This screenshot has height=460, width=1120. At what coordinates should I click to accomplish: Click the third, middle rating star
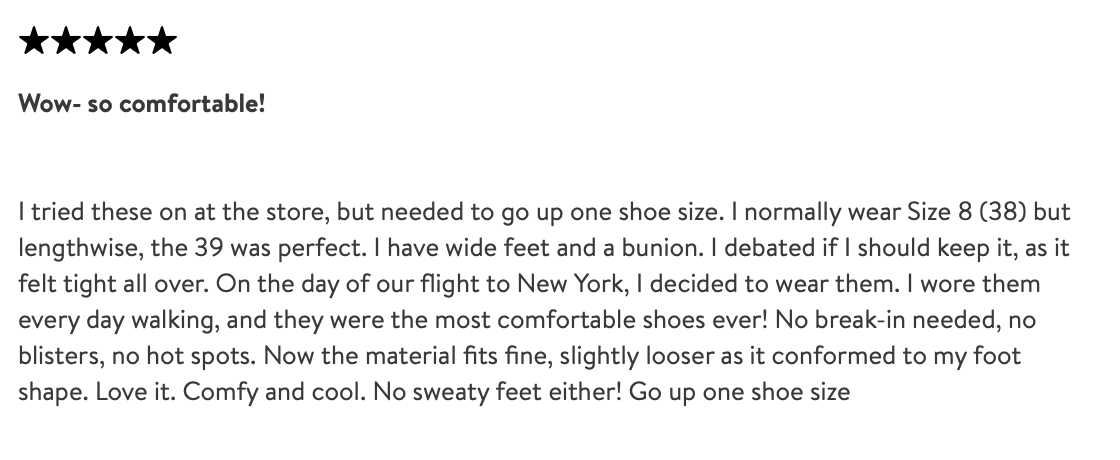[98, 42]
